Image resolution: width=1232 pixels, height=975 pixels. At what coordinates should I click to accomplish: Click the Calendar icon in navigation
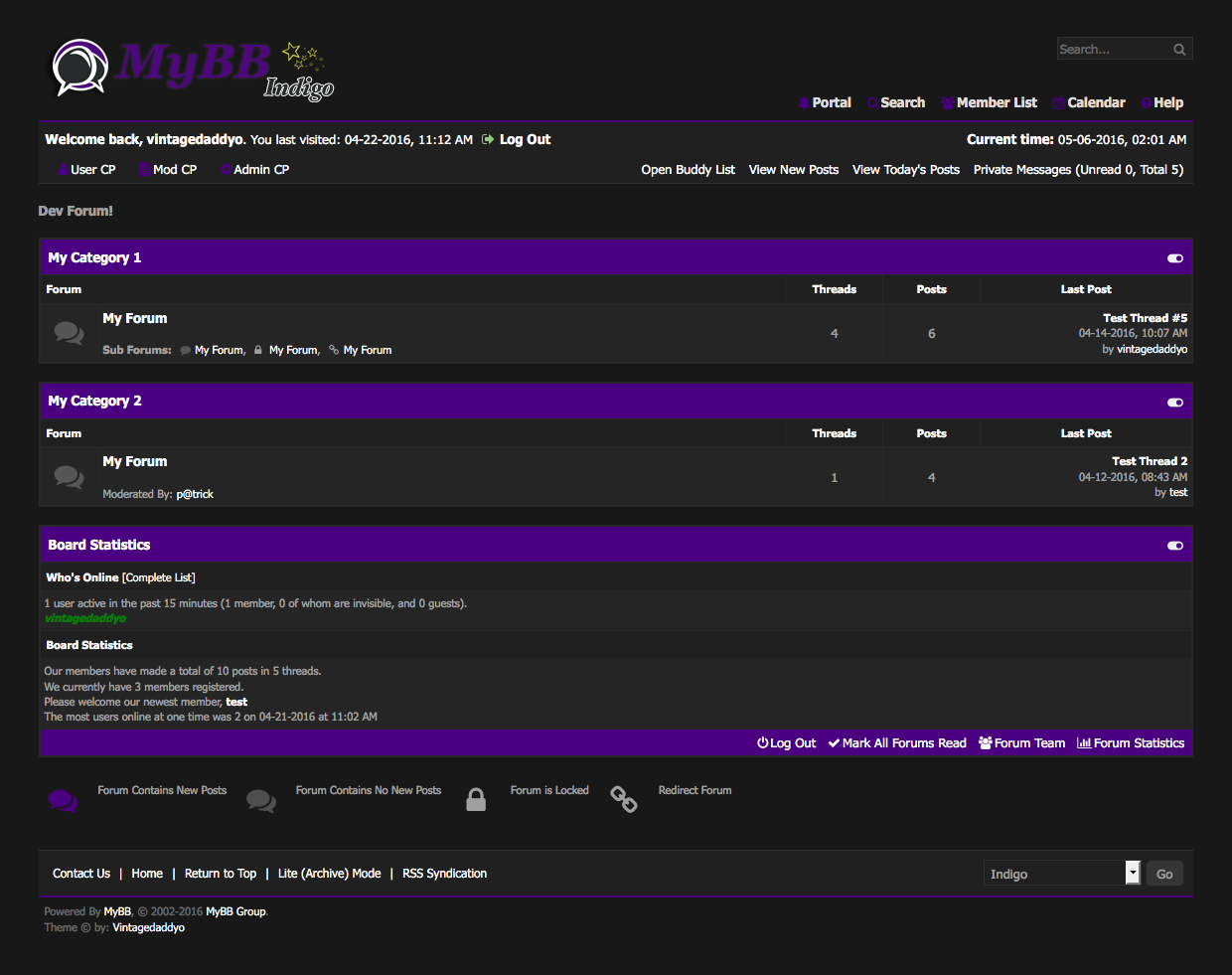pyautogui.click(x=1059, y=103)
